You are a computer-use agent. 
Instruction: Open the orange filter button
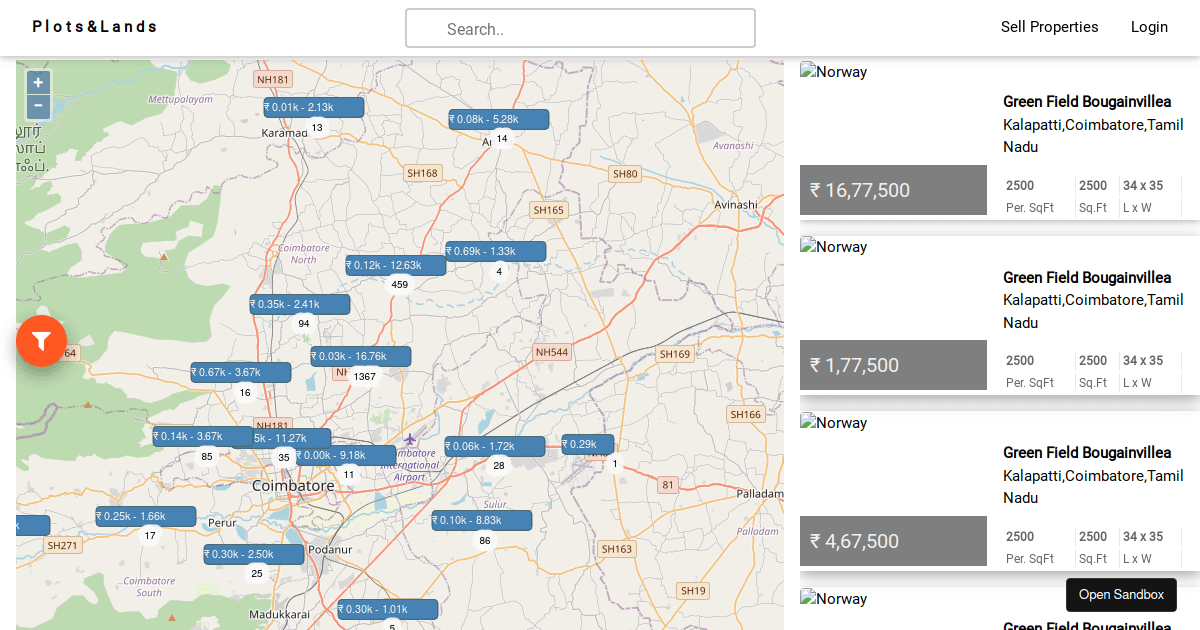pyautogui.click(x=41, y=341)
